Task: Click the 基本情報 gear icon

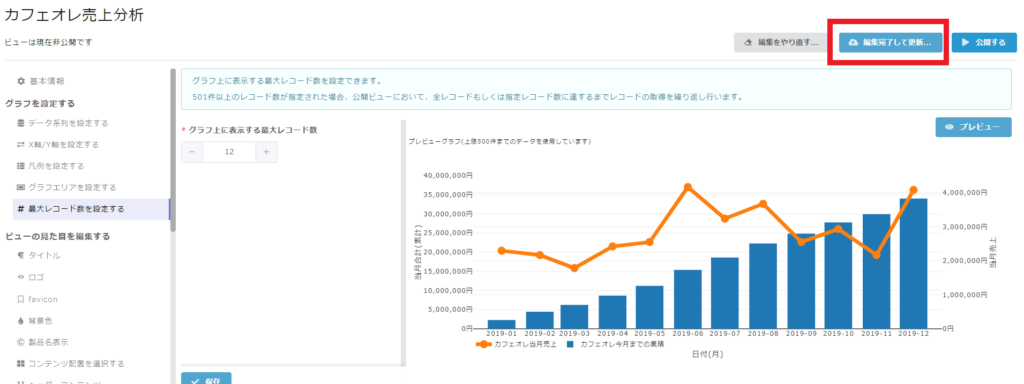Action: [x=21, y=82]
